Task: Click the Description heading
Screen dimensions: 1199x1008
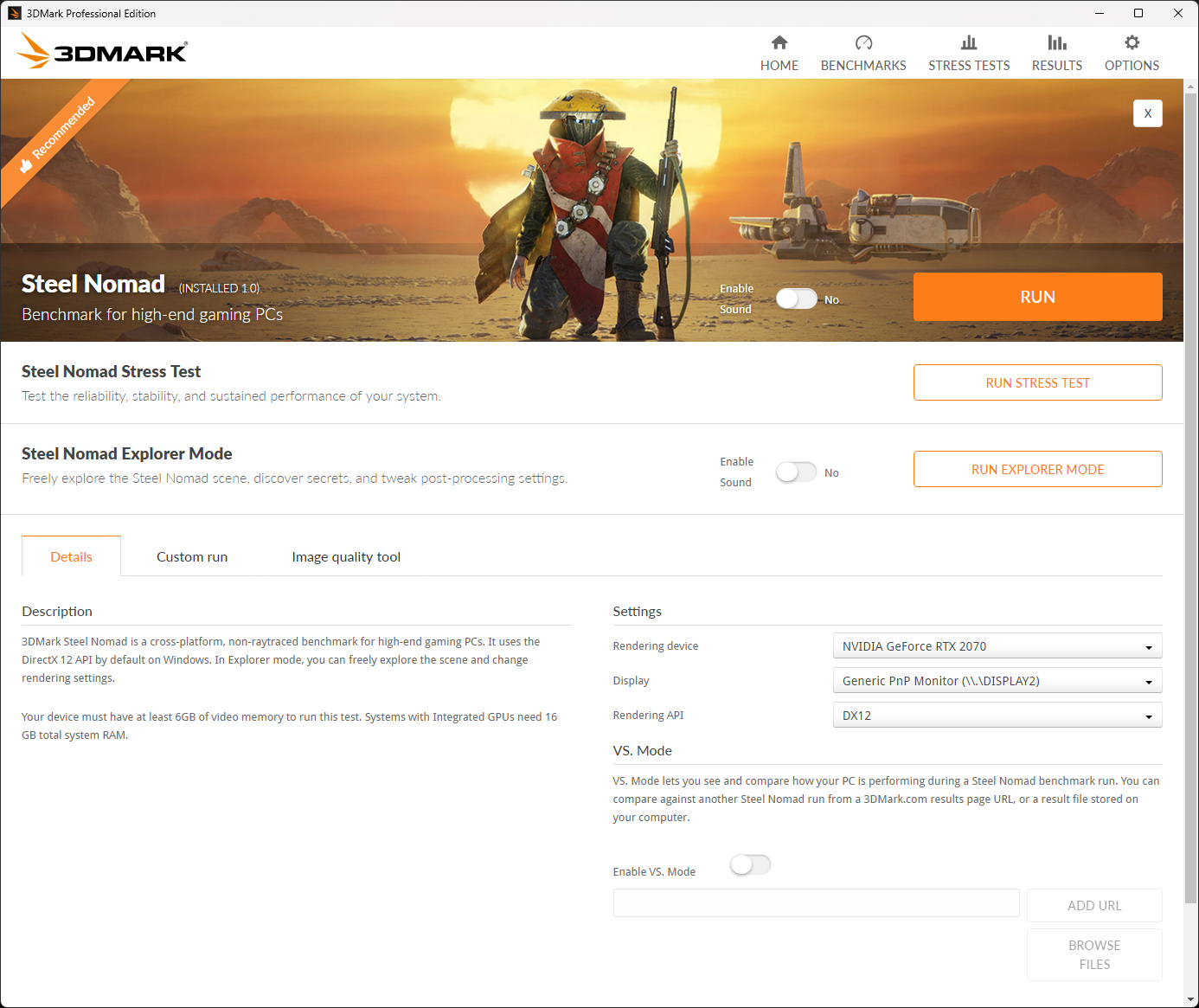Action: [57, 611]
